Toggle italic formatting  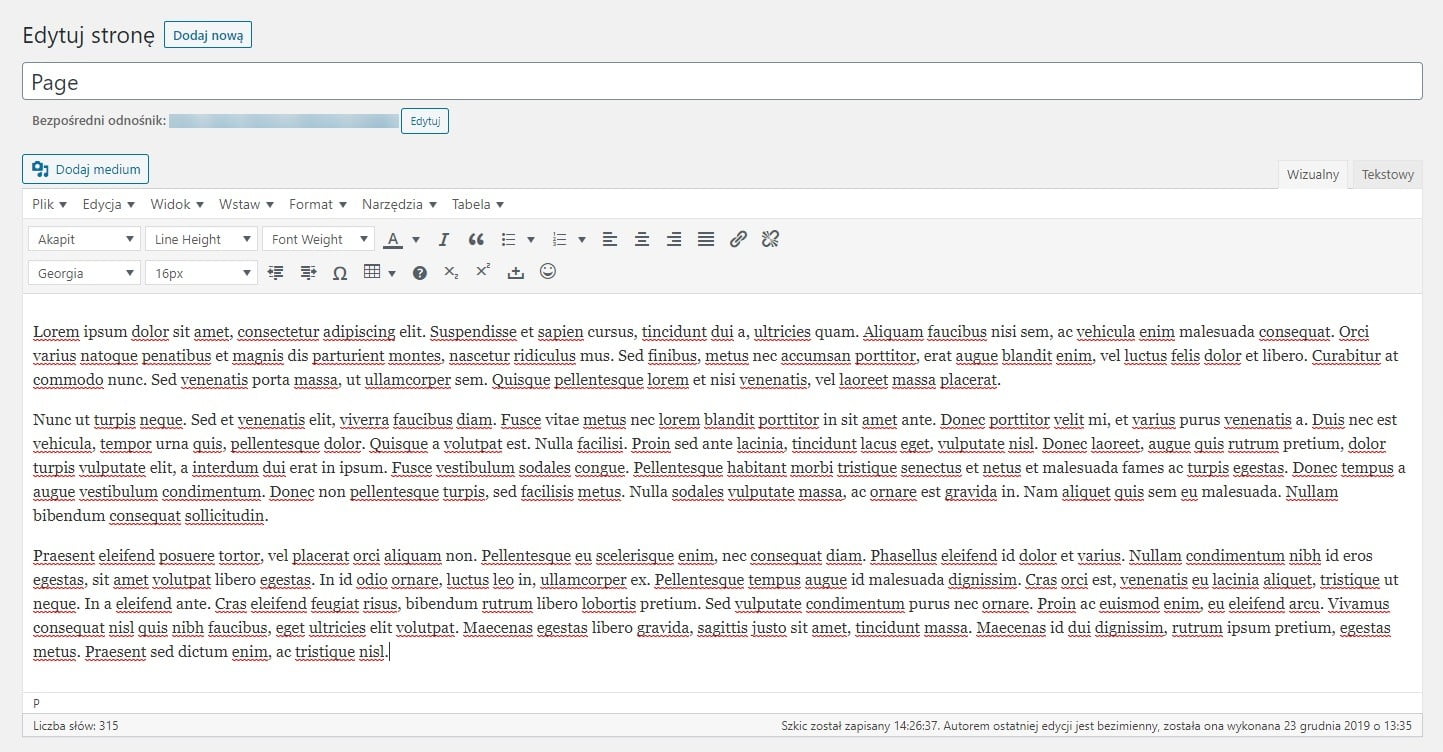tap(444, 240)
